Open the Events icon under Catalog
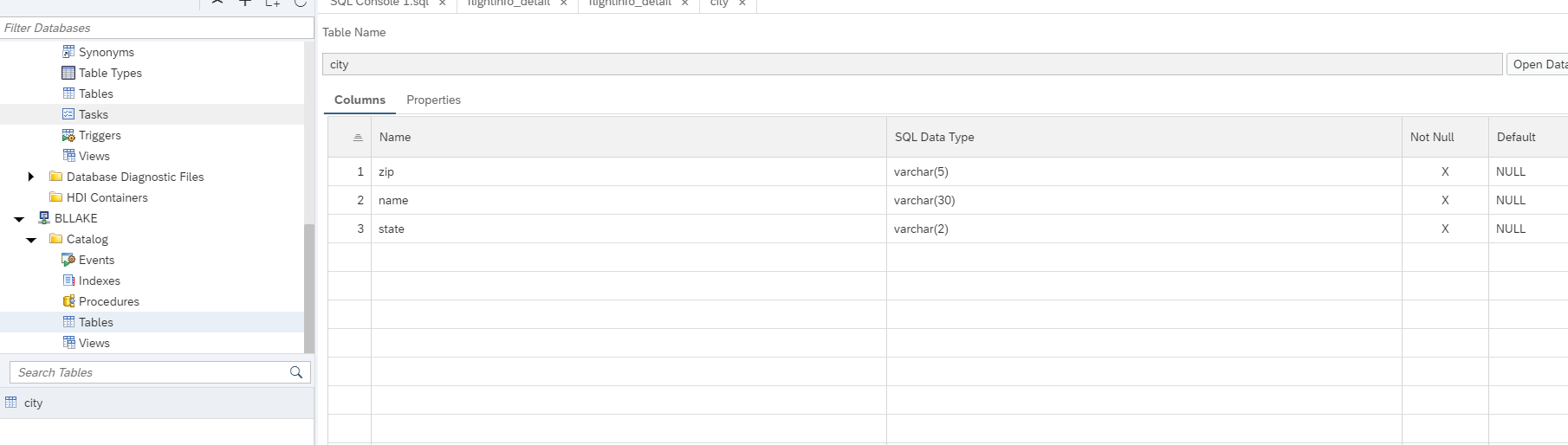The image size is (1568, 445). pyautogui.click(x=68, y=260)
